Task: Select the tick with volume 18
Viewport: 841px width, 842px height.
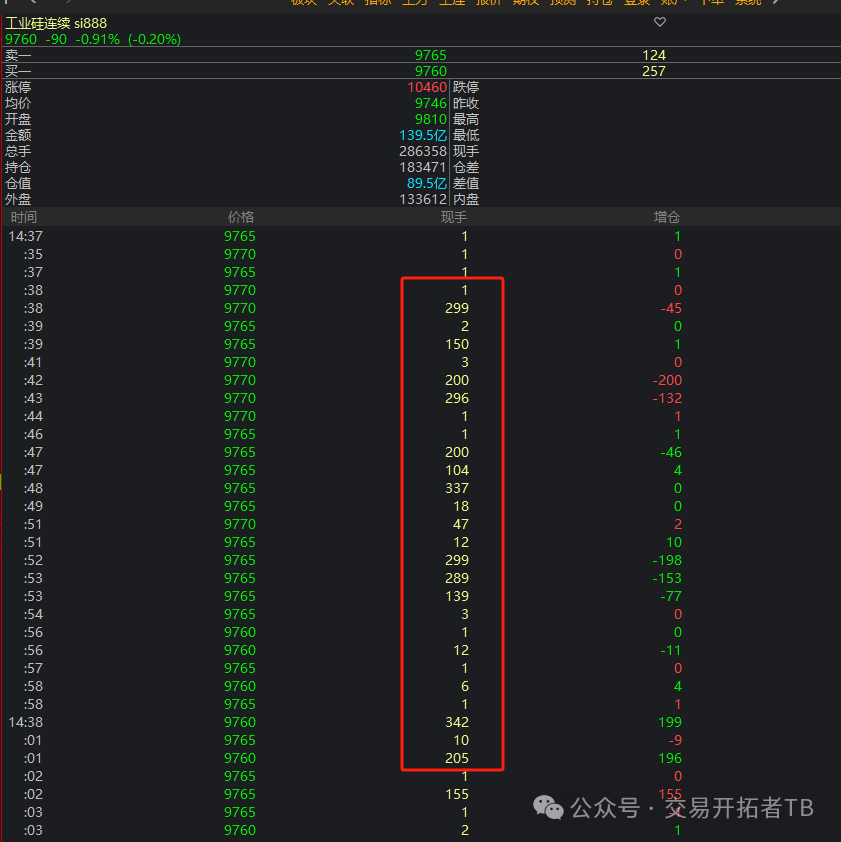Action: (x=461, y=506)
